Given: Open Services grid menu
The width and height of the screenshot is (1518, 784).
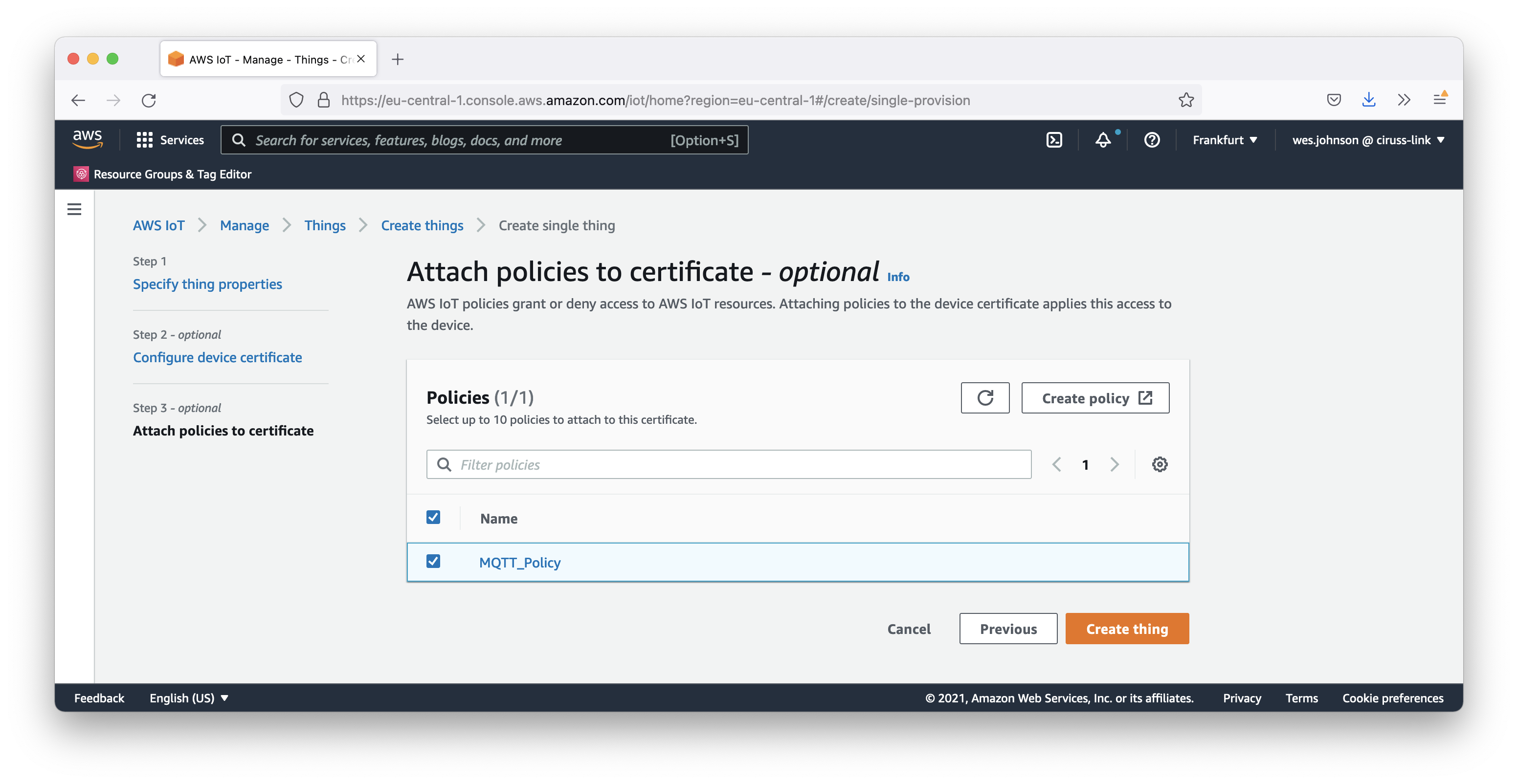Looking at the screenshot, I should click(170, 140).
